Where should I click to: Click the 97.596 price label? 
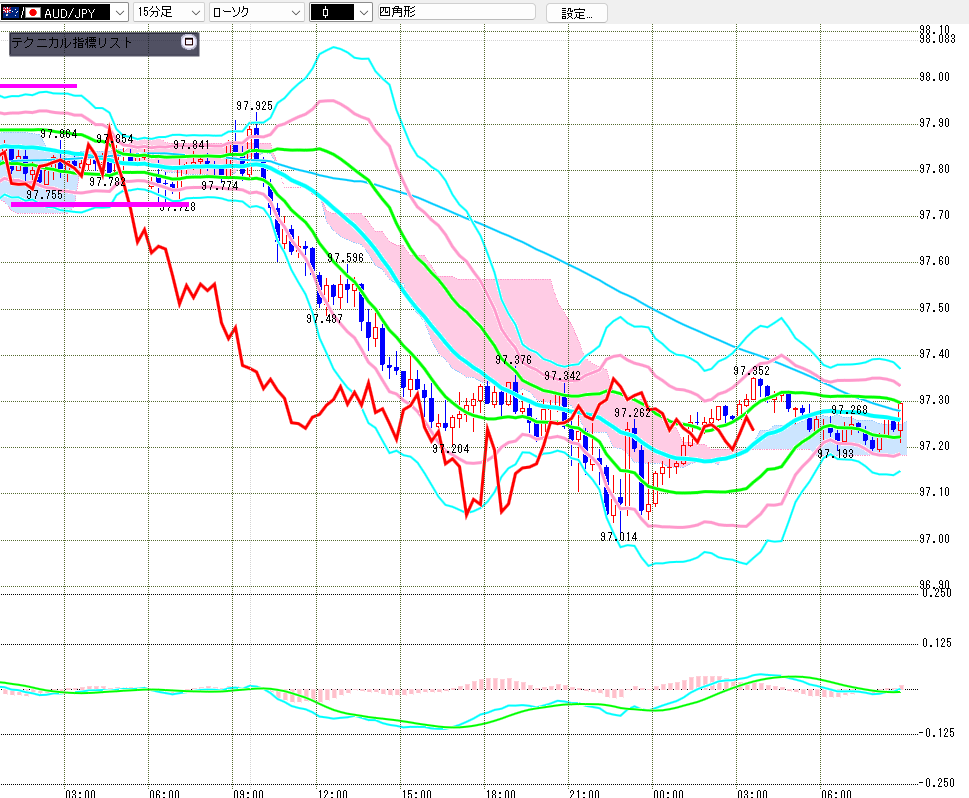pyautogui.click(x=344, y=257)
